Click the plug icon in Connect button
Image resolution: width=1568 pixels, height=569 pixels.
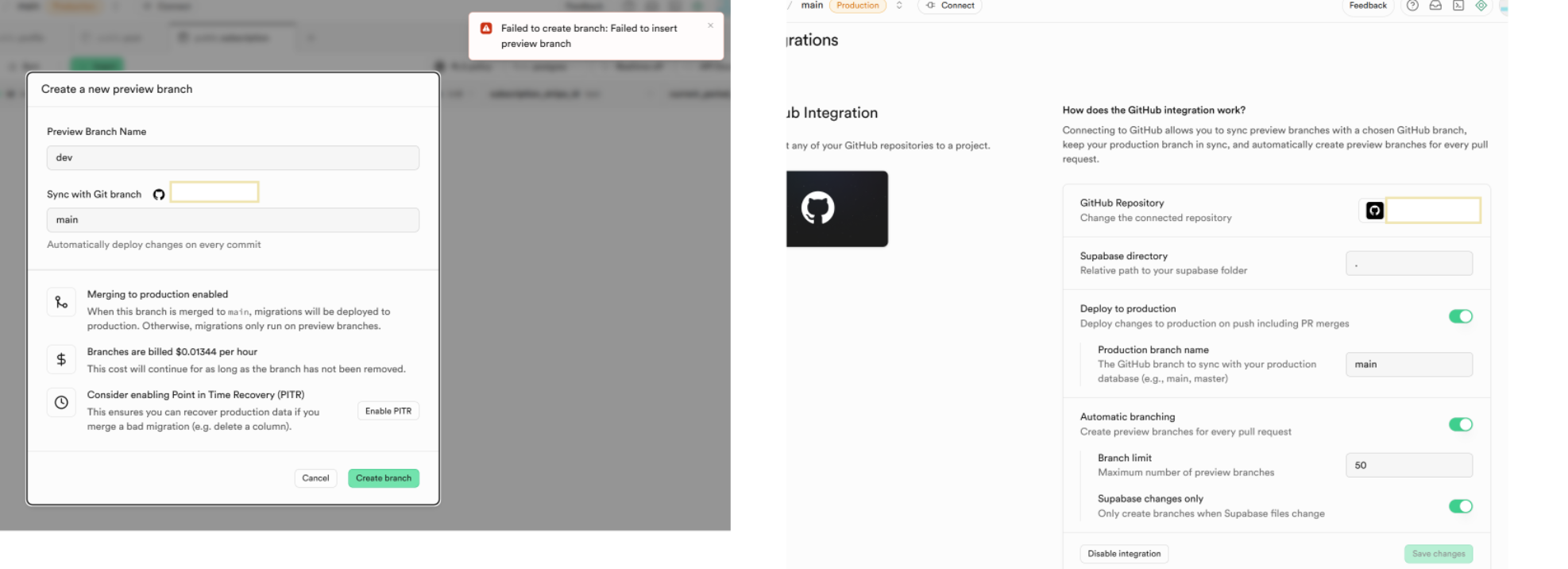(x=930, y=6)
